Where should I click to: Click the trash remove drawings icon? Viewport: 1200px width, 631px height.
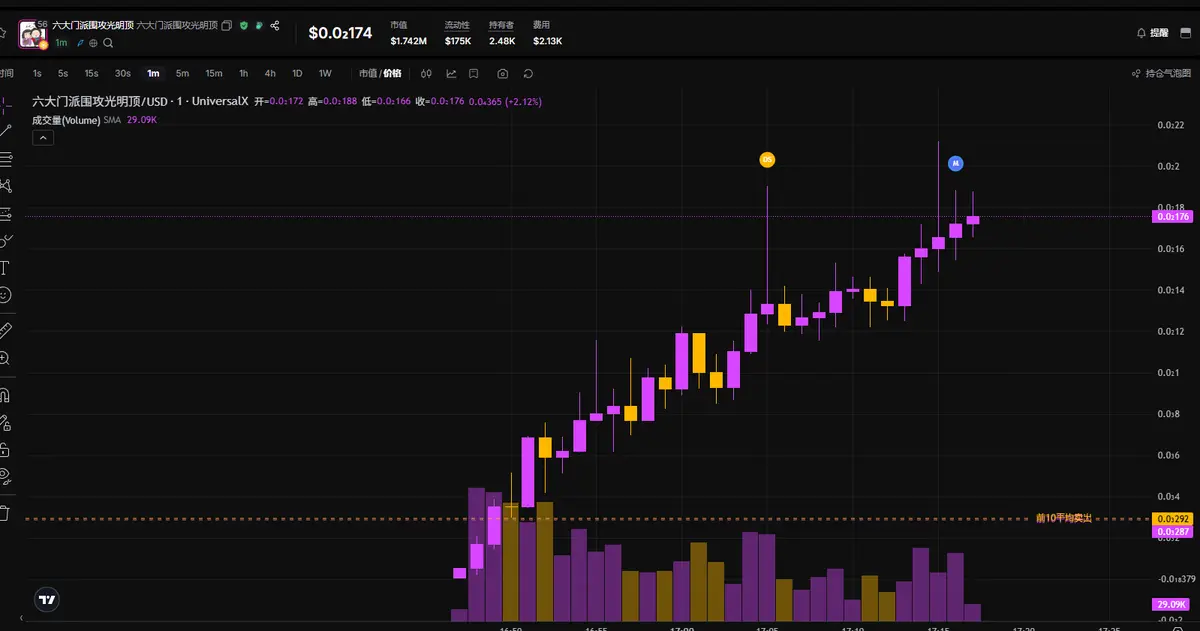tap(5, 513)
